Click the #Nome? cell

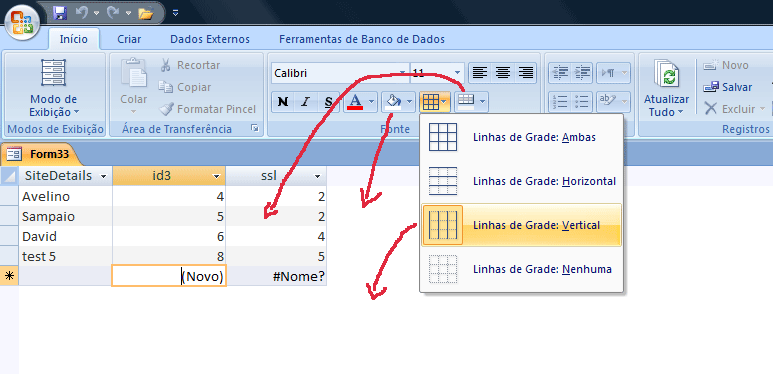(x=276, y=277)
